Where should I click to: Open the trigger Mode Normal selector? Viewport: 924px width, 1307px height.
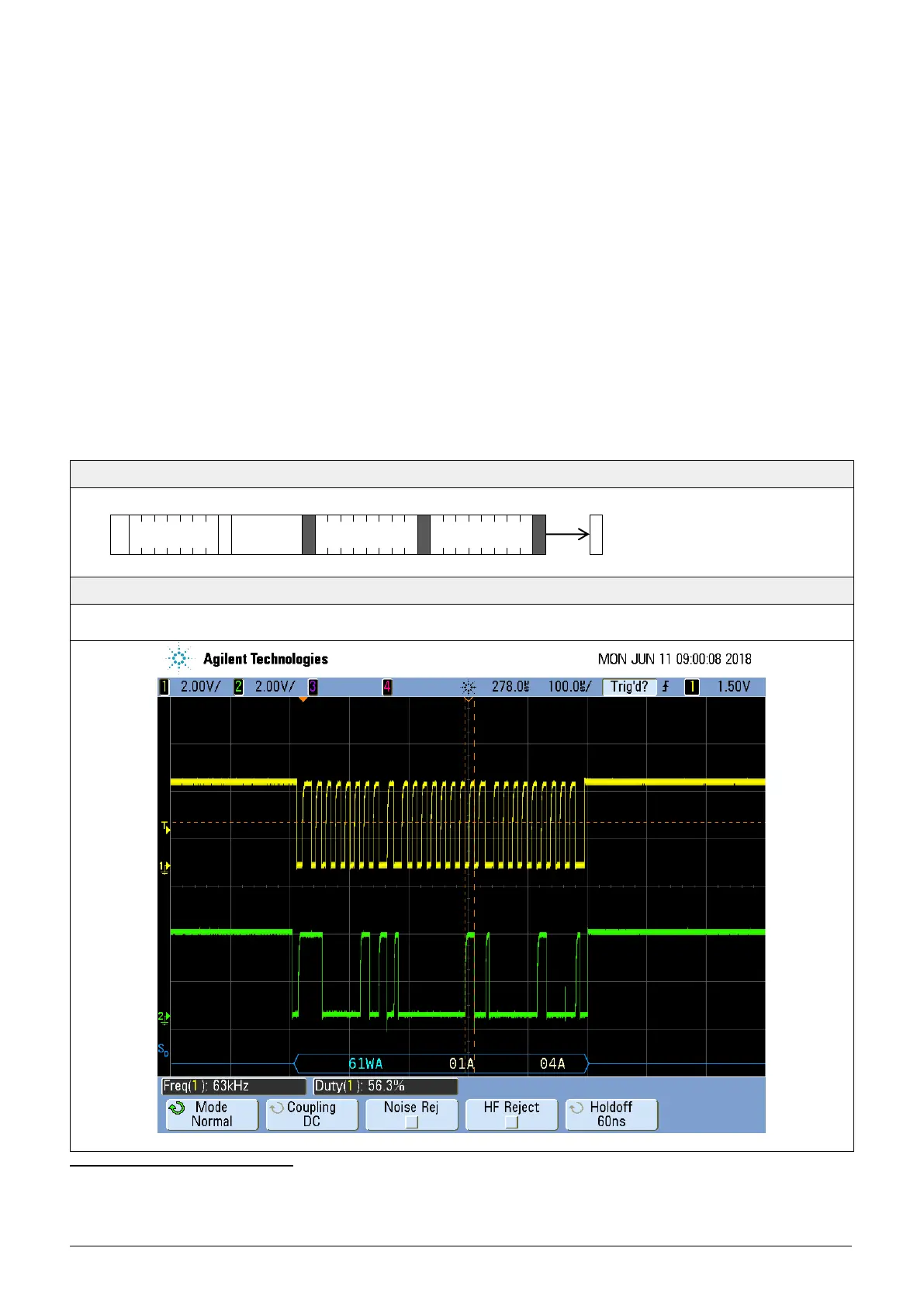(x=212, y=1115)
